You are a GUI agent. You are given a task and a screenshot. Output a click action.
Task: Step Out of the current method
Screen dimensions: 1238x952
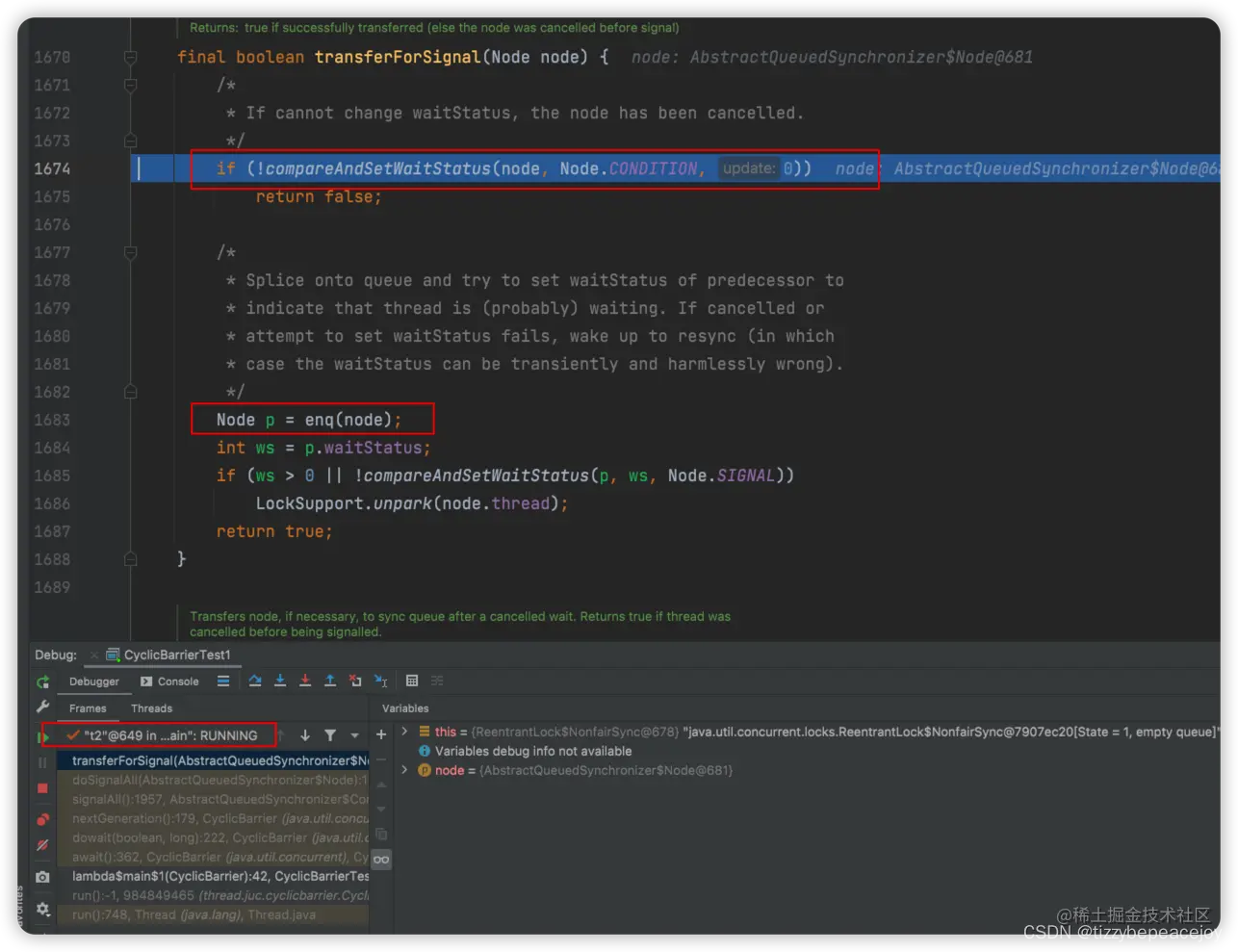330,682
